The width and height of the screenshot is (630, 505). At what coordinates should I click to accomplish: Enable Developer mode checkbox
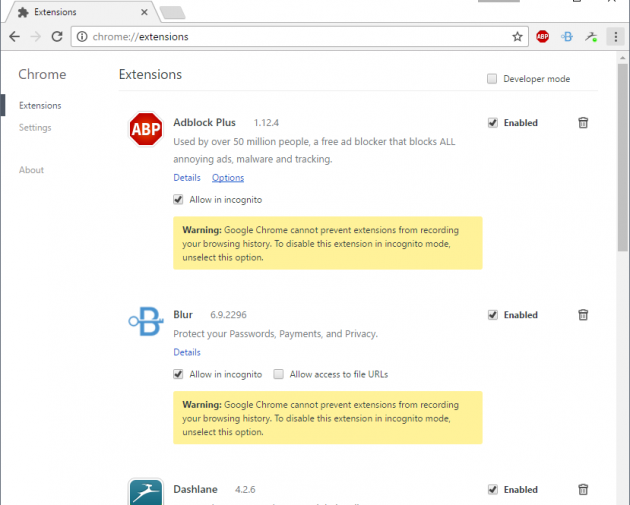click(x=492, y=79)
